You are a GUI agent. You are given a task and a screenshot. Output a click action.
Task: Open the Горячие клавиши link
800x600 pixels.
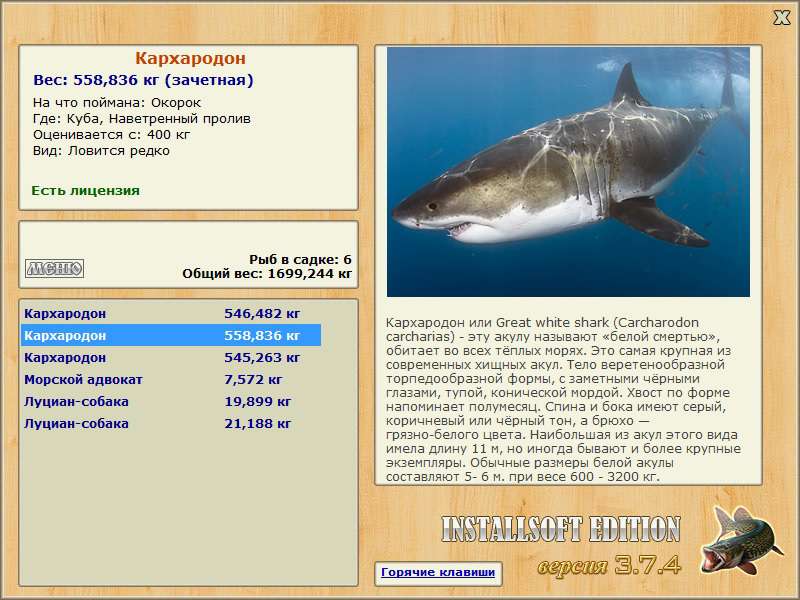click(x=438, y=572)
